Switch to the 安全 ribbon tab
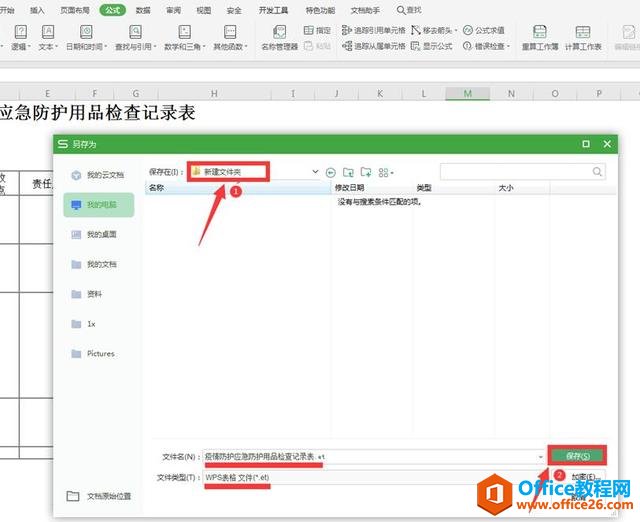Viewport: 640px width, 522px height. coord(234,10)
